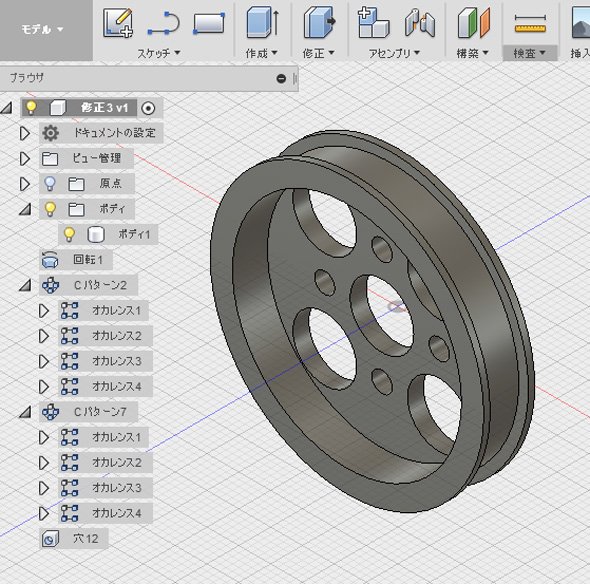
Task: Click the New Component assembly icon
Action: 373,23
